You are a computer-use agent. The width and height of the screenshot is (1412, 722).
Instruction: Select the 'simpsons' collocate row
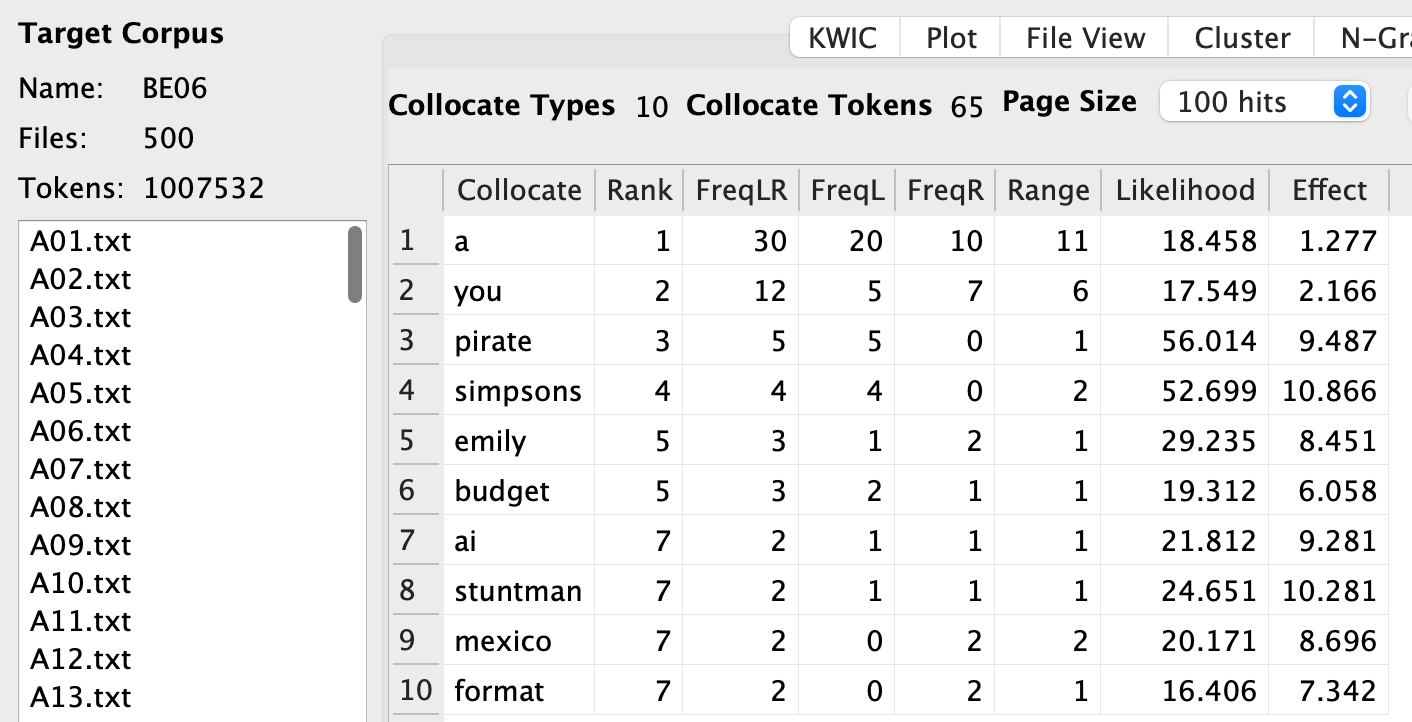(x=517, y=391)
